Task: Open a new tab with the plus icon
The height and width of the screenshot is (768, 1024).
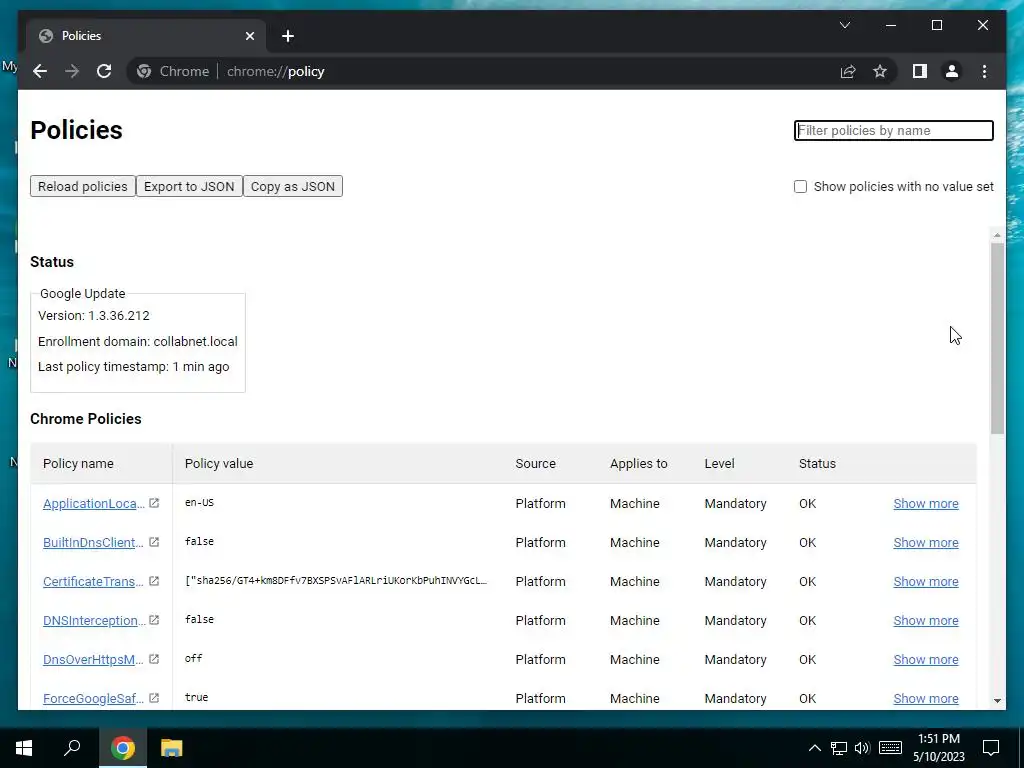Action: [x=288, y=36]
